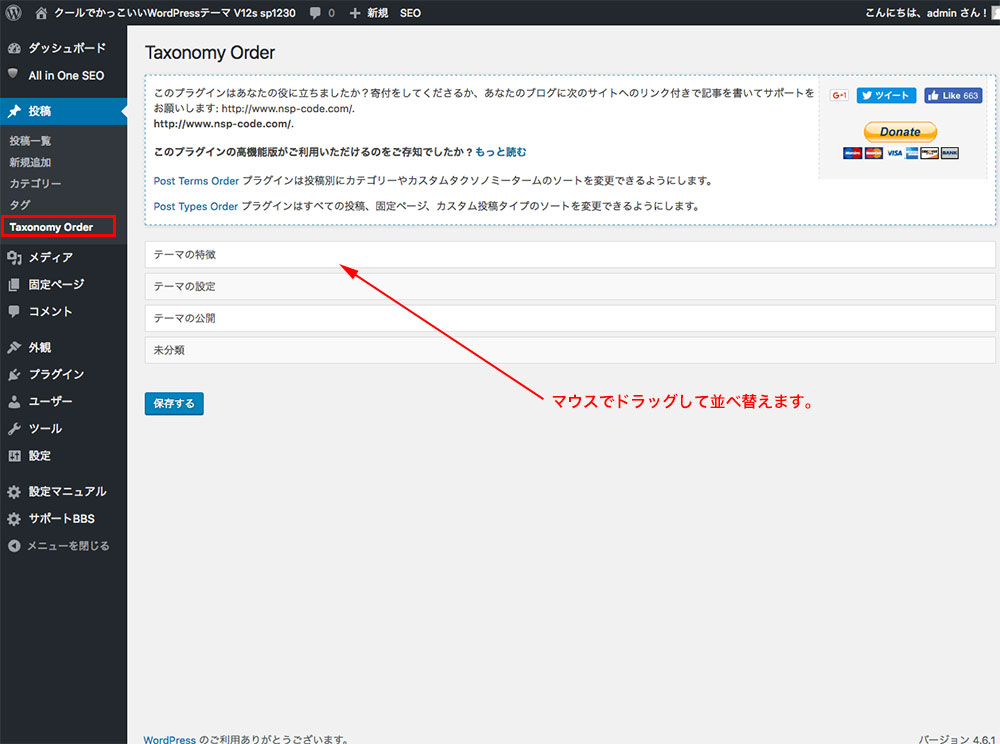Click the user icon next to ユーザー
This screenshot has height=744, width=1000.
pyautogui.click(x=14, y=402)
